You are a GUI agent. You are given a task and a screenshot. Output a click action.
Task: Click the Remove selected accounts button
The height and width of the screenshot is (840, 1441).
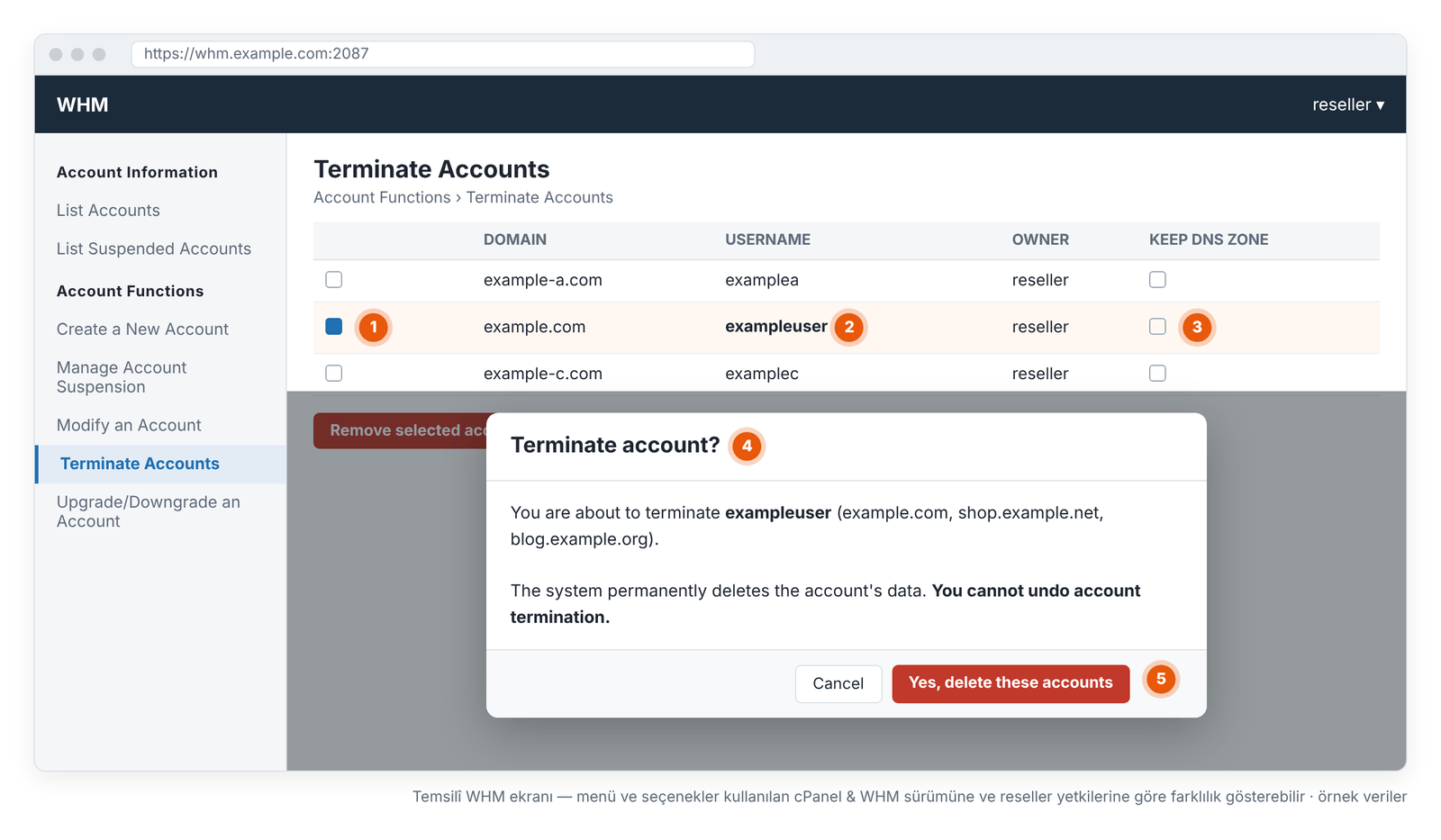[x=400, y=430]
